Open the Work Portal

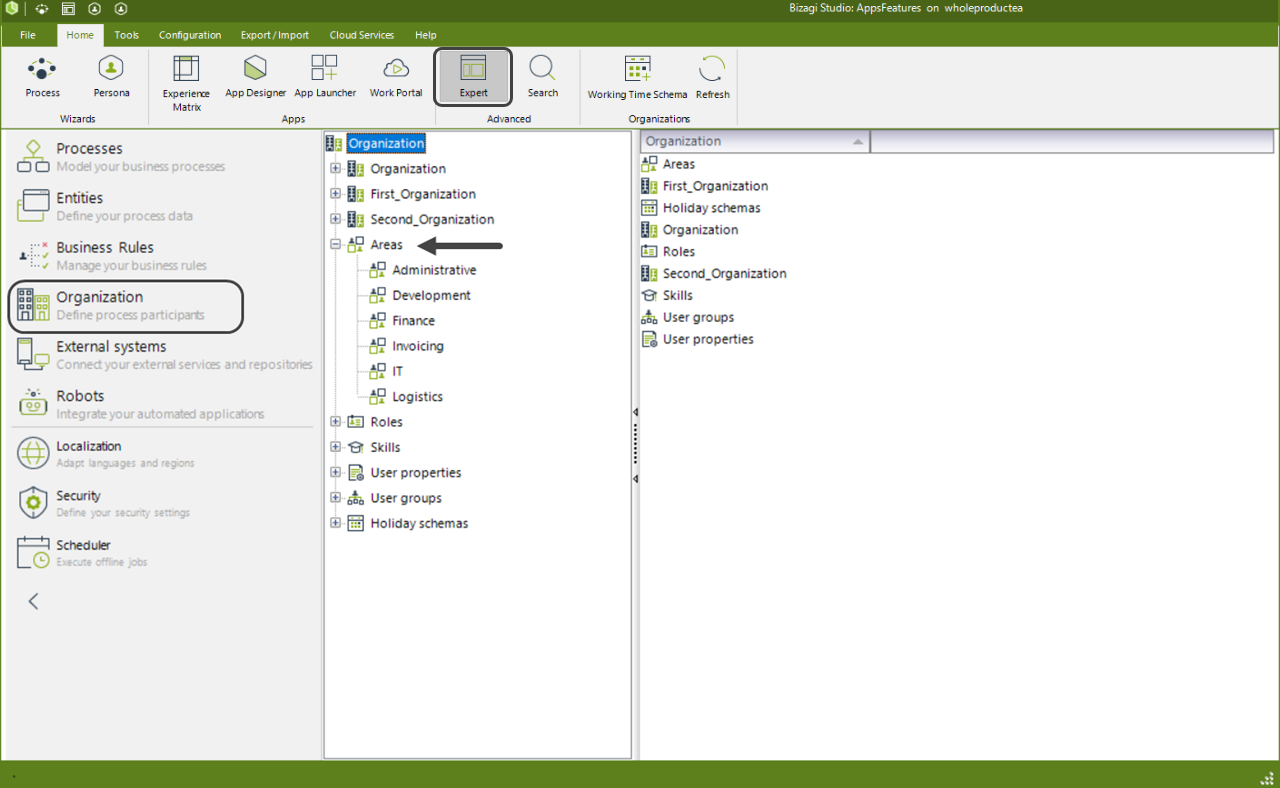click(396, 78)
